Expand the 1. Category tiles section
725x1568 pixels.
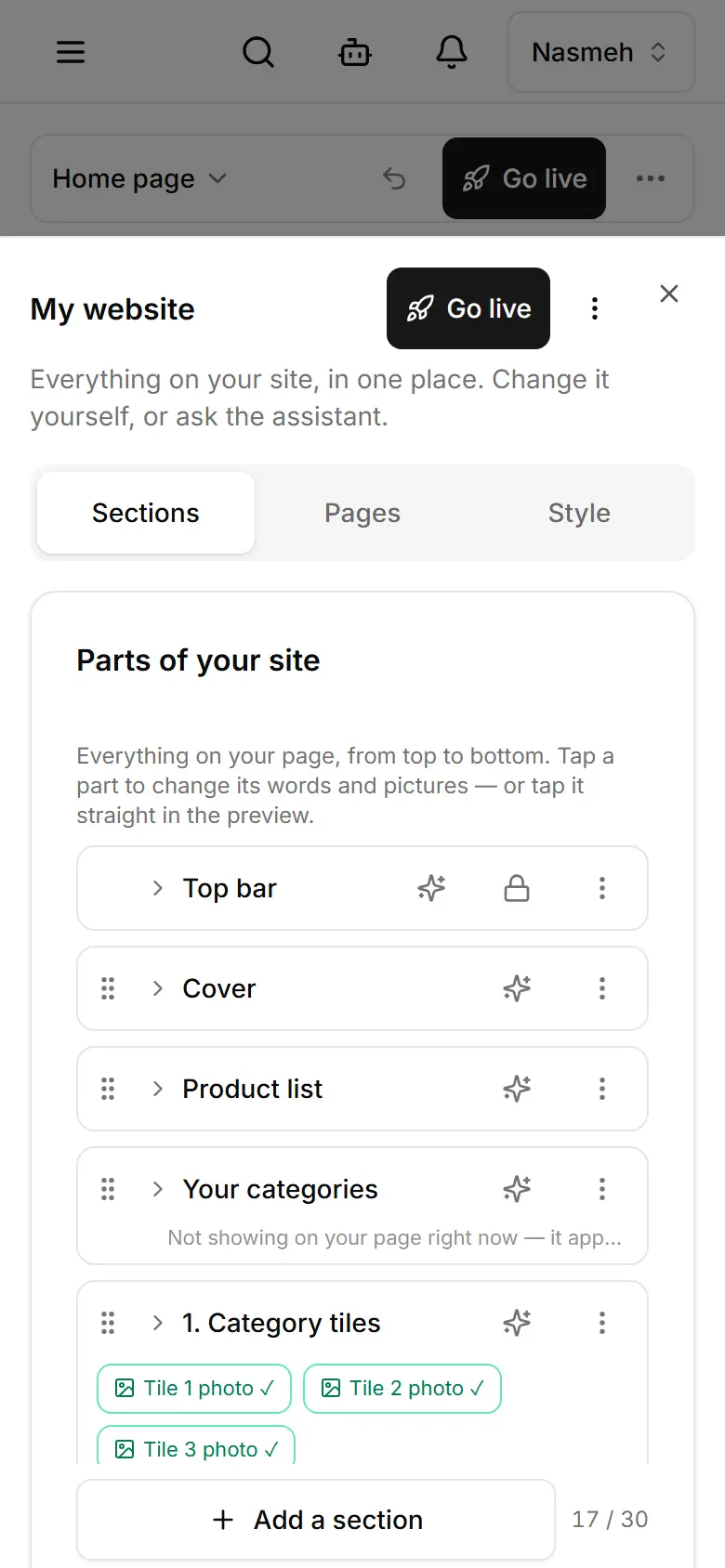(x=158, y=1323)
